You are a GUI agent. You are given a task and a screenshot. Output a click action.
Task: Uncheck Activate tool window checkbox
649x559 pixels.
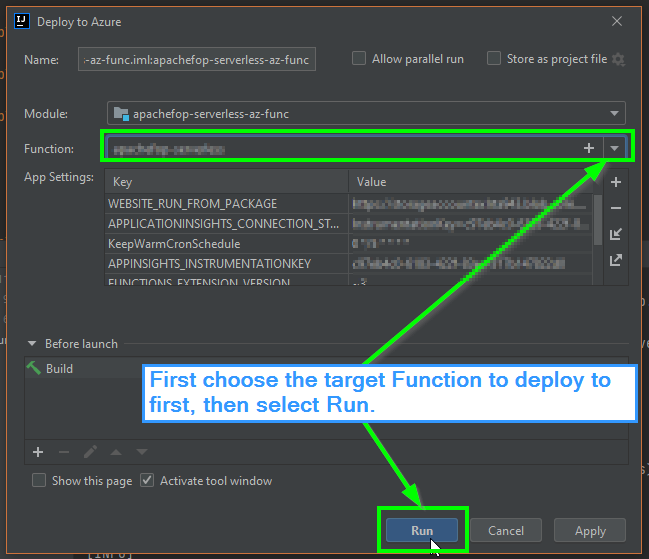pyautogui.click(x=147, y=480)
